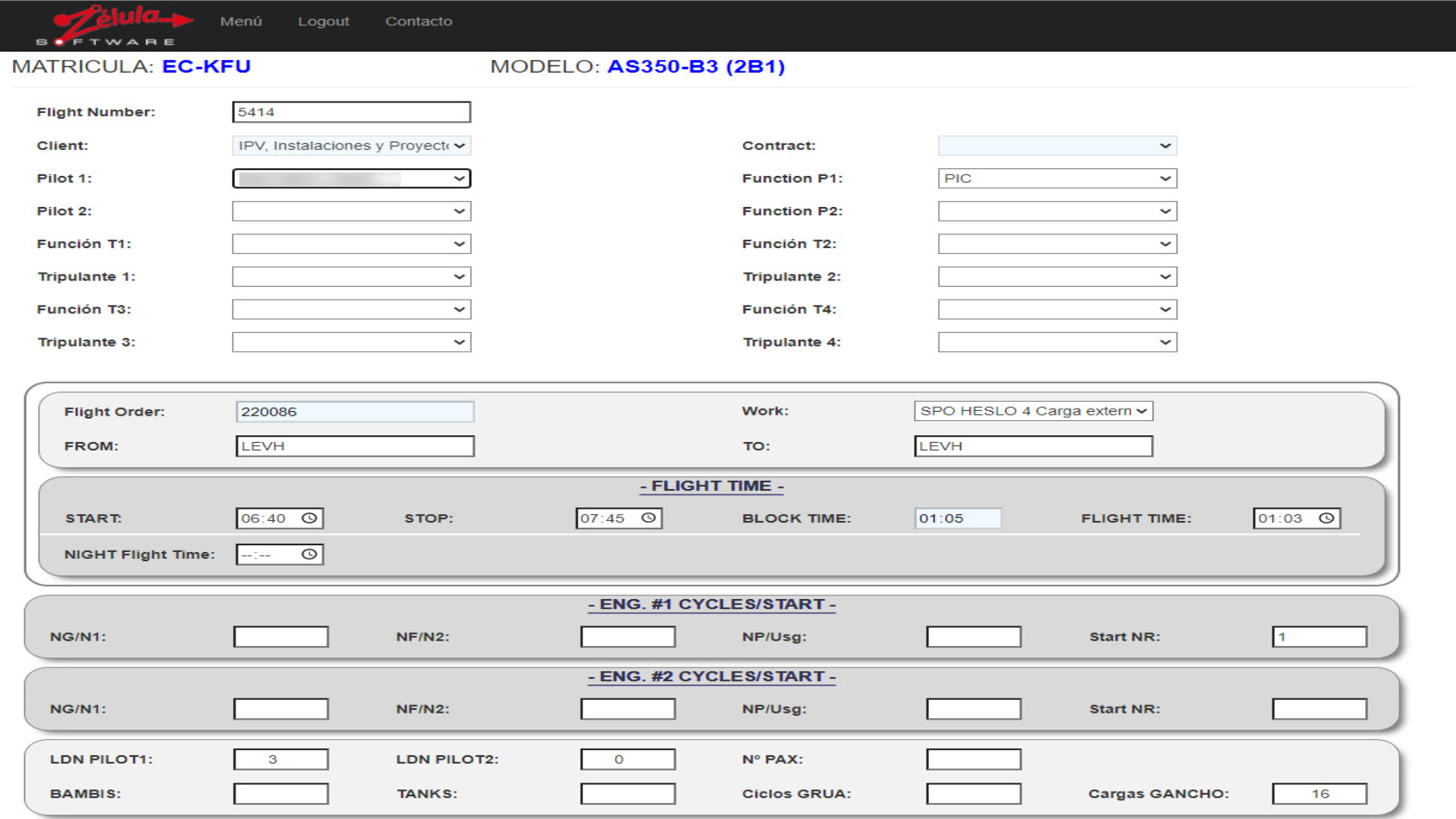Click the Zélula Software logo
Image resolution: width=1456 pixels, height=819 pixels.
(114, 25)
